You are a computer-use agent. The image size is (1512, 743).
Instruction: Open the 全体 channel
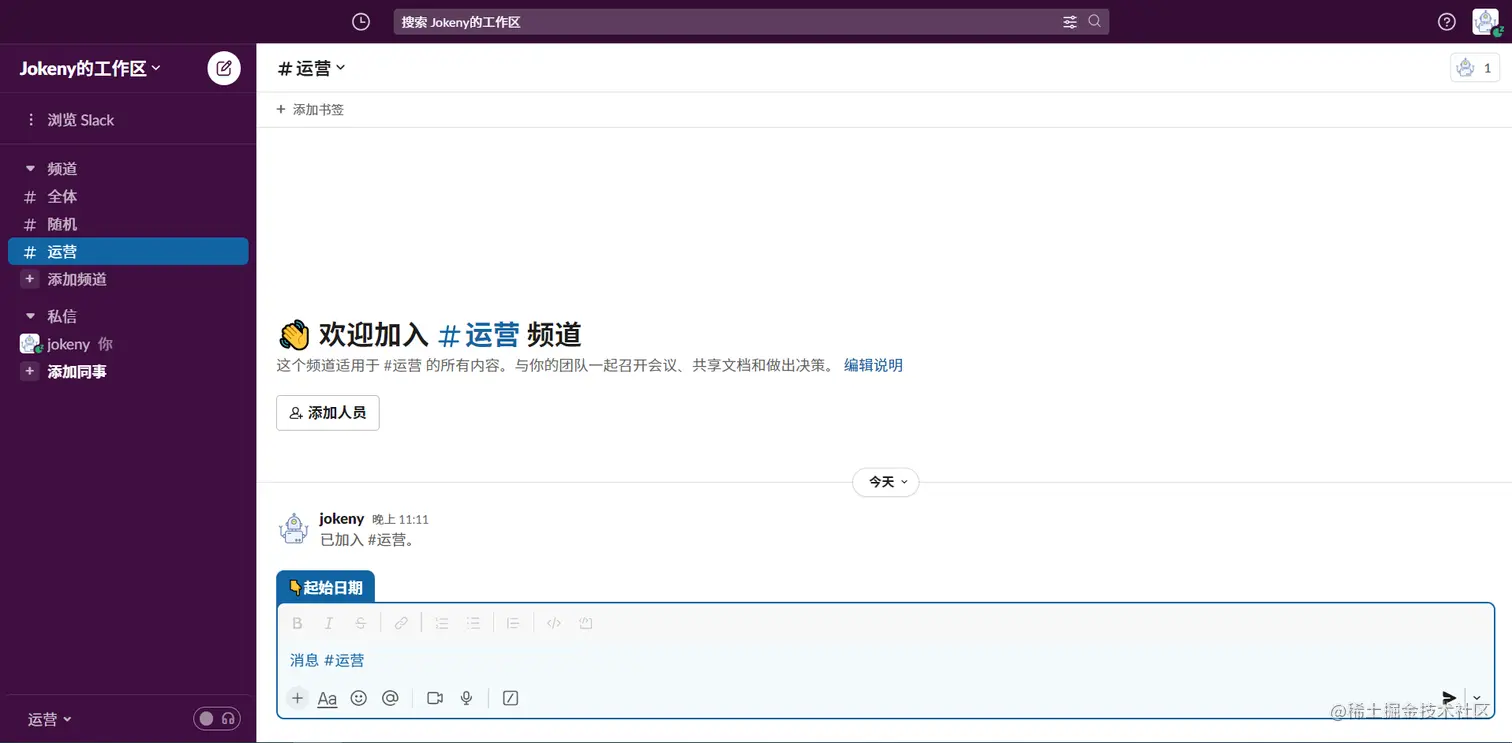(x=128, y=197)
